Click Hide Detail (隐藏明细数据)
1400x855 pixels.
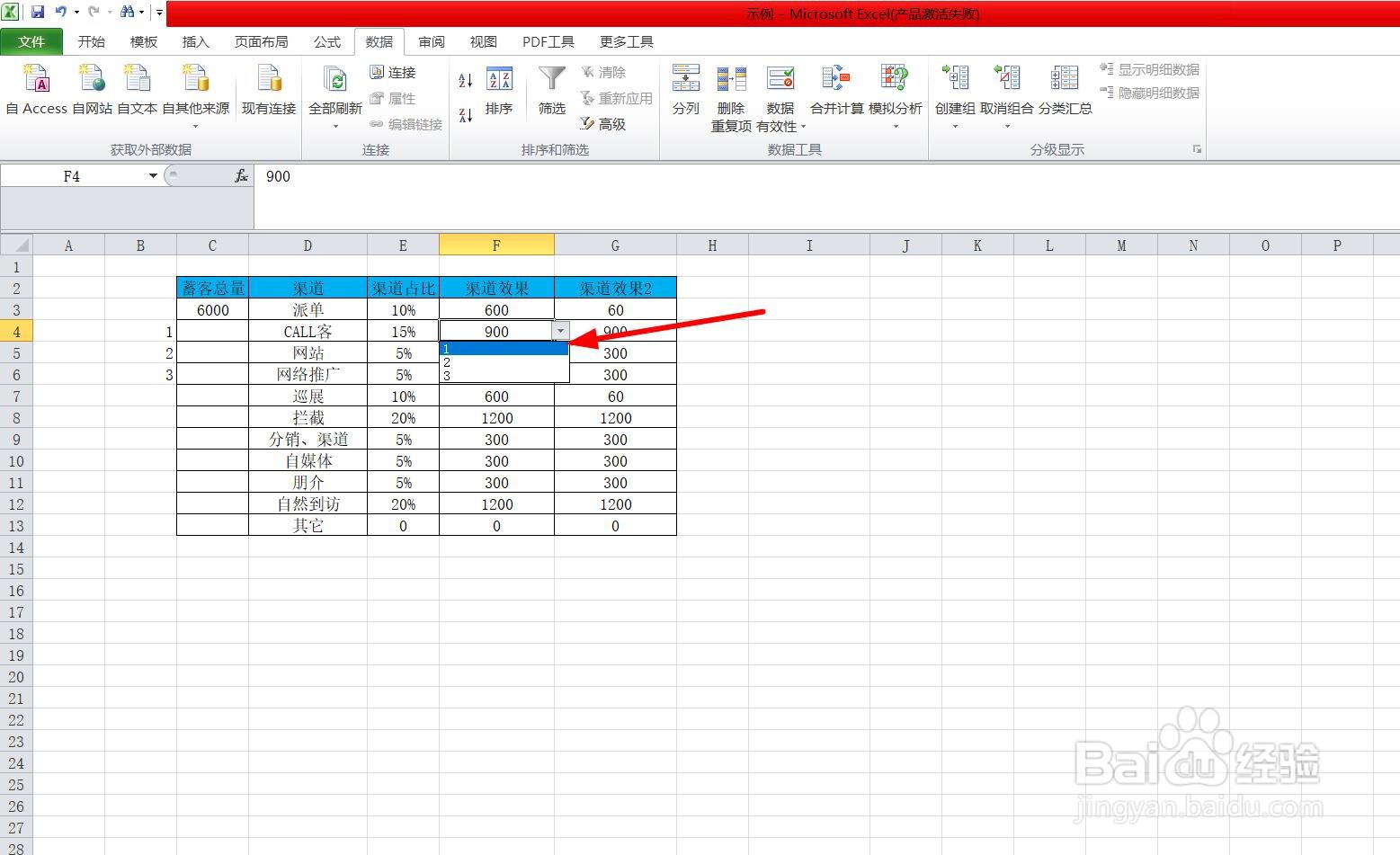click(1149, 93)
